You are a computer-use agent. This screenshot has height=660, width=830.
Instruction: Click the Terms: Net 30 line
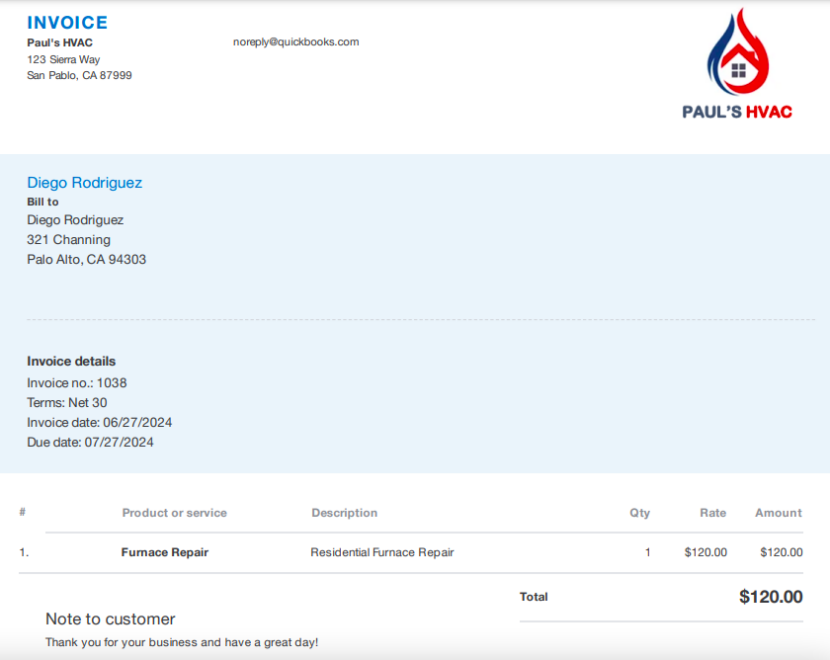click(x=67, y=403)
